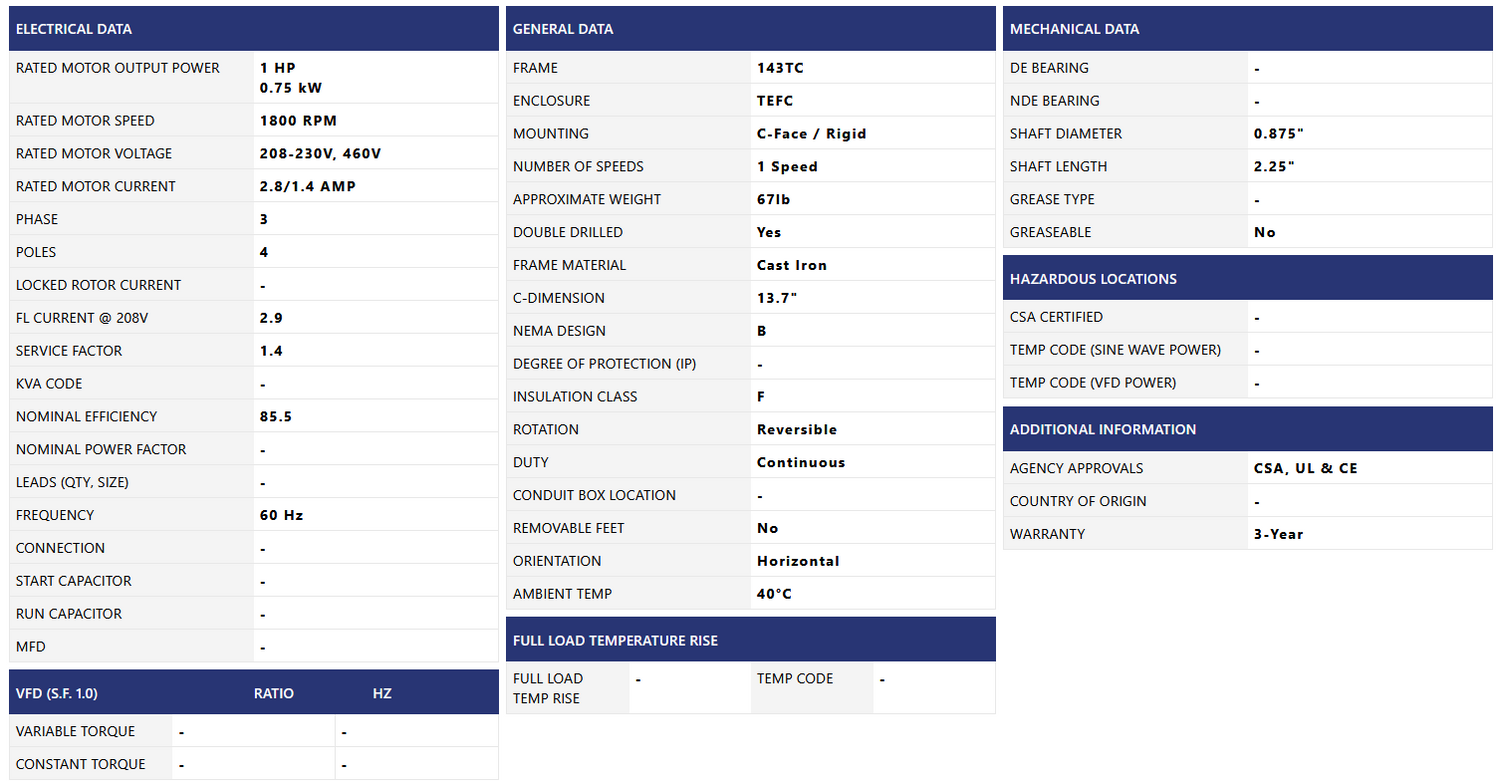Image resolution: width=1500 pixels, height=781 pixels.
Task: Select the 208-230V, 460V voltage value
Action: [x=320, y=154]
